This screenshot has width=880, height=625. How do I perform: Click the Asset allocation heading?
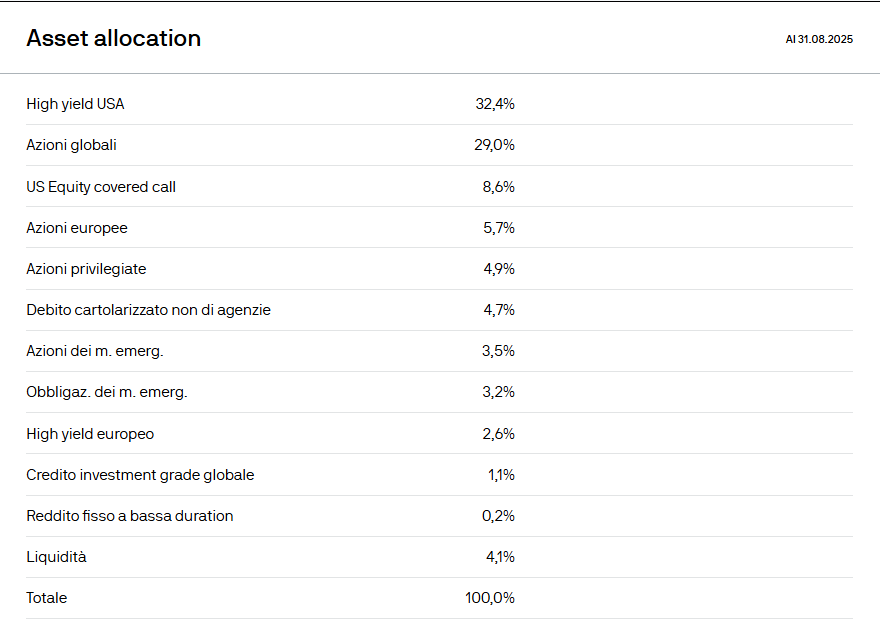coord(113,38)
